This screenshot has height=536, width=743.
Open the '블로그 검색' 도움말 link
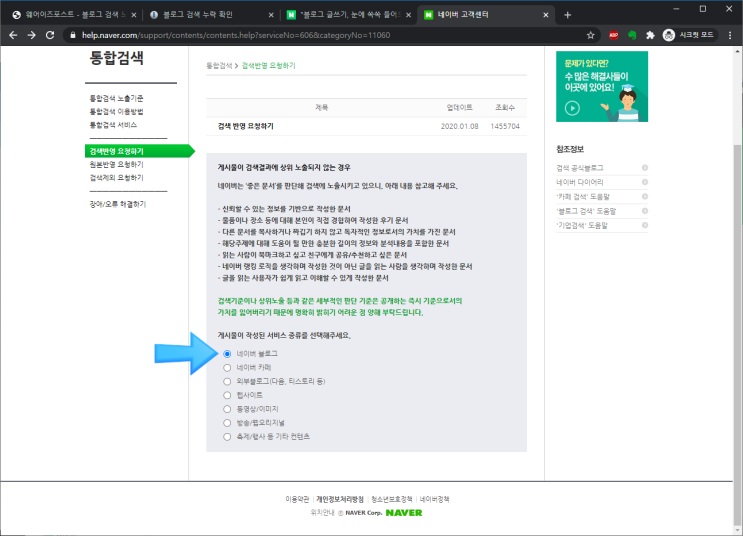[586, 211]
